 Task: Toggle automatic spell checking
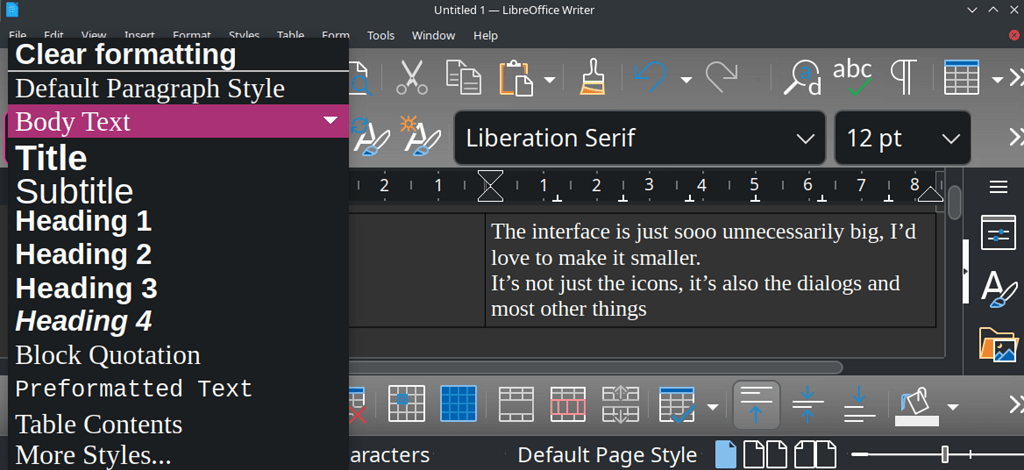pyautogui.click(x=853, y=78)
